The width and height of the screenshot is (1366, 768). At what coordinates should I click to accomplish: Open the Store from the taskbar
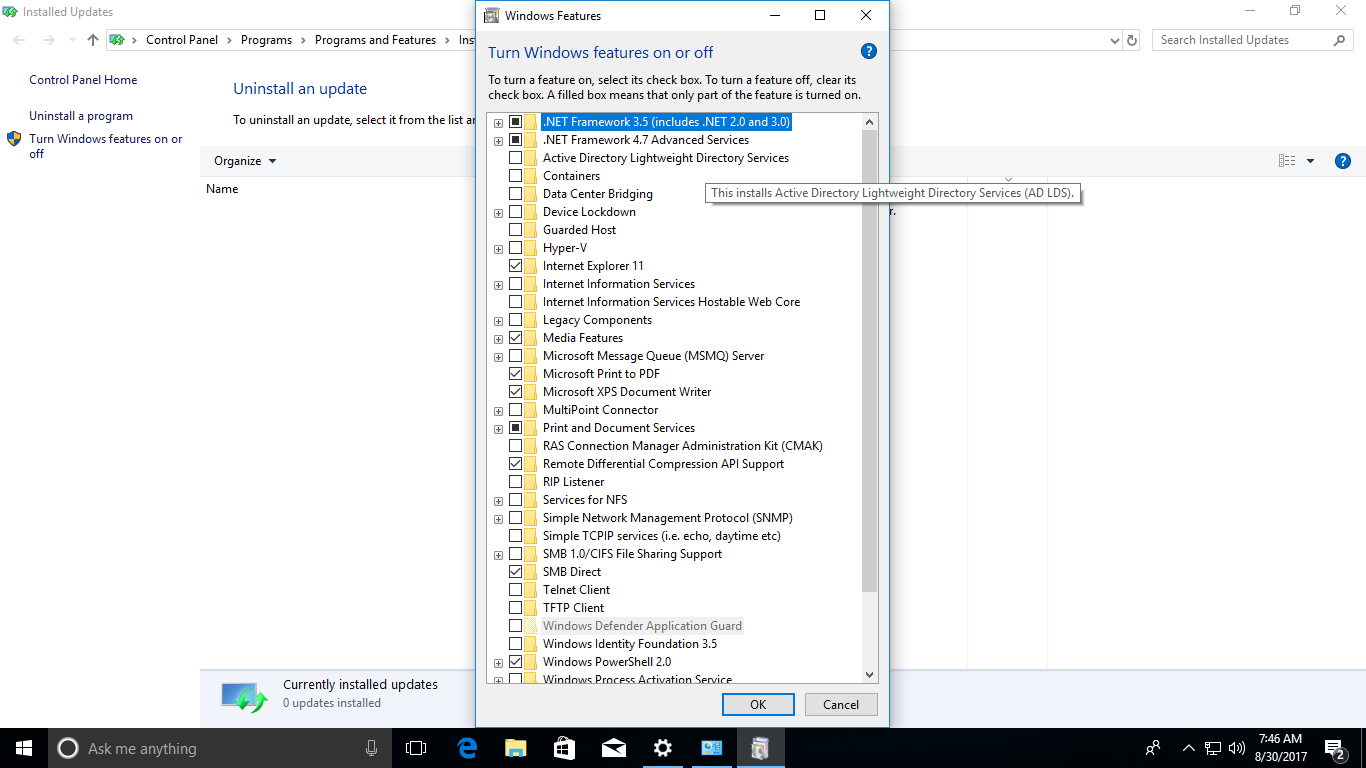(x=565, y=748)
